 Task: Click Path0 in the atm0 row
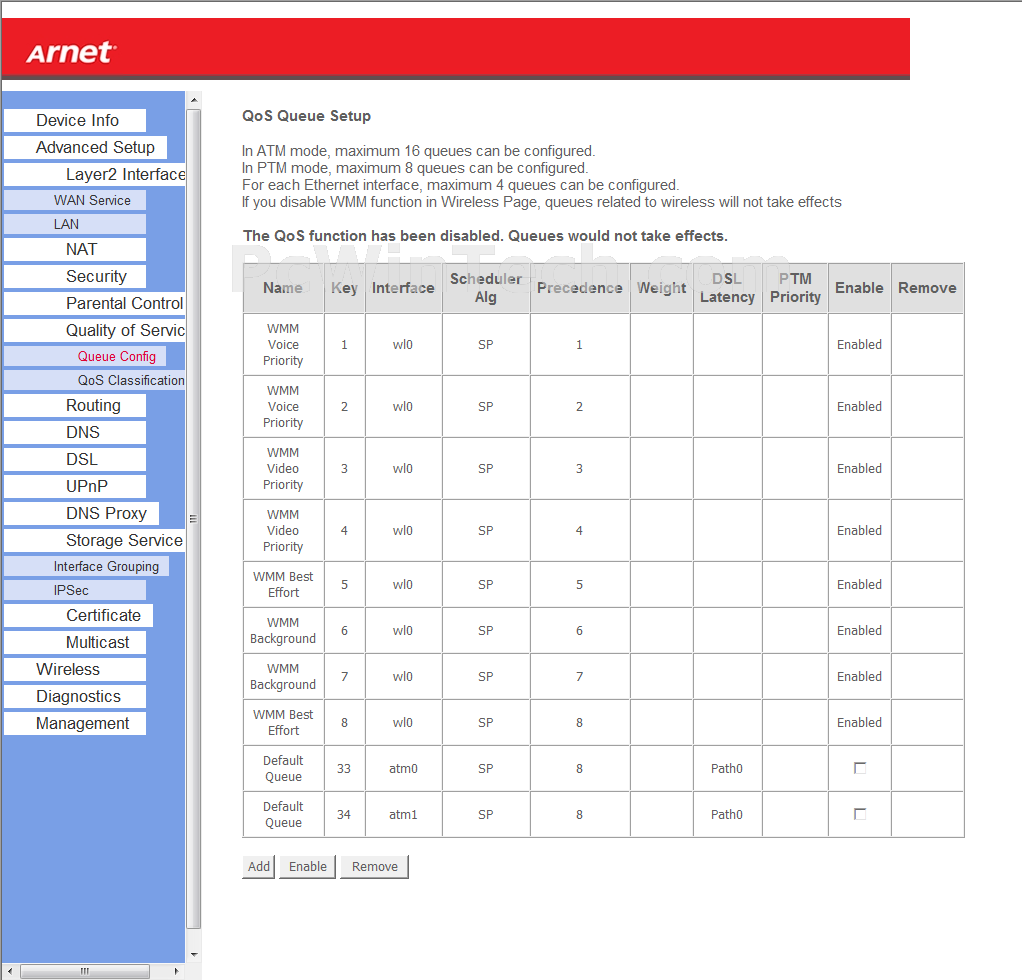tap(727, 769)
